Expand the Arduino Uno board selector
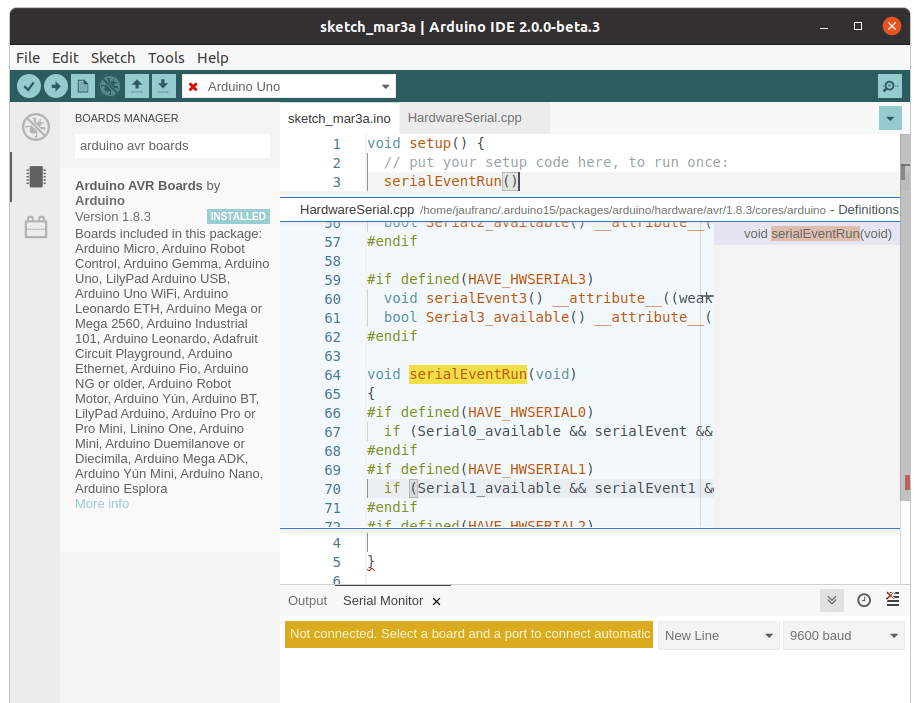Image resolution: width=920 pixels, height=703 pixels. 289,86
